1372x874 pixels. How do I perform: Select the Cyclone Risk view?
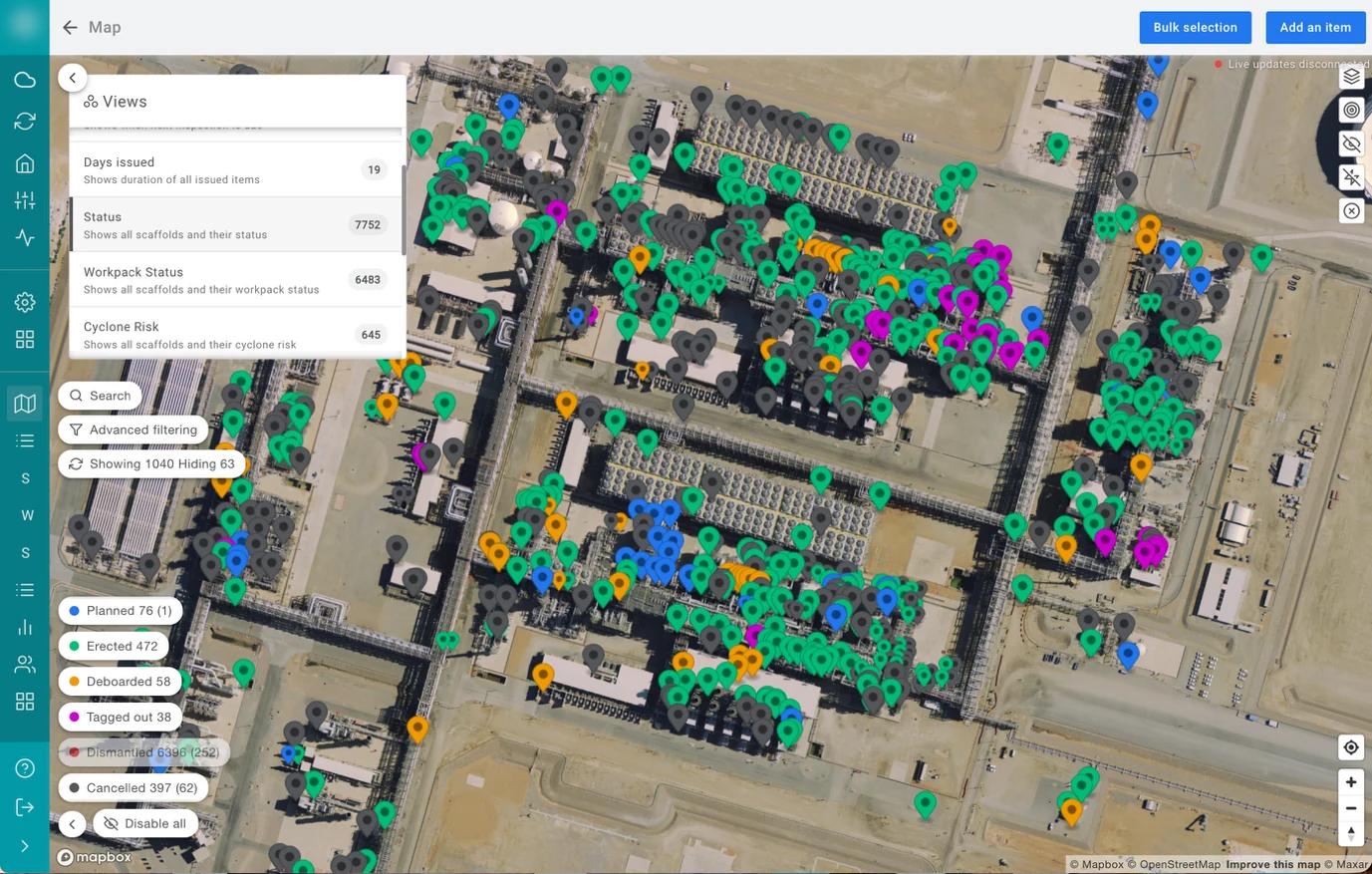(235, 335)
